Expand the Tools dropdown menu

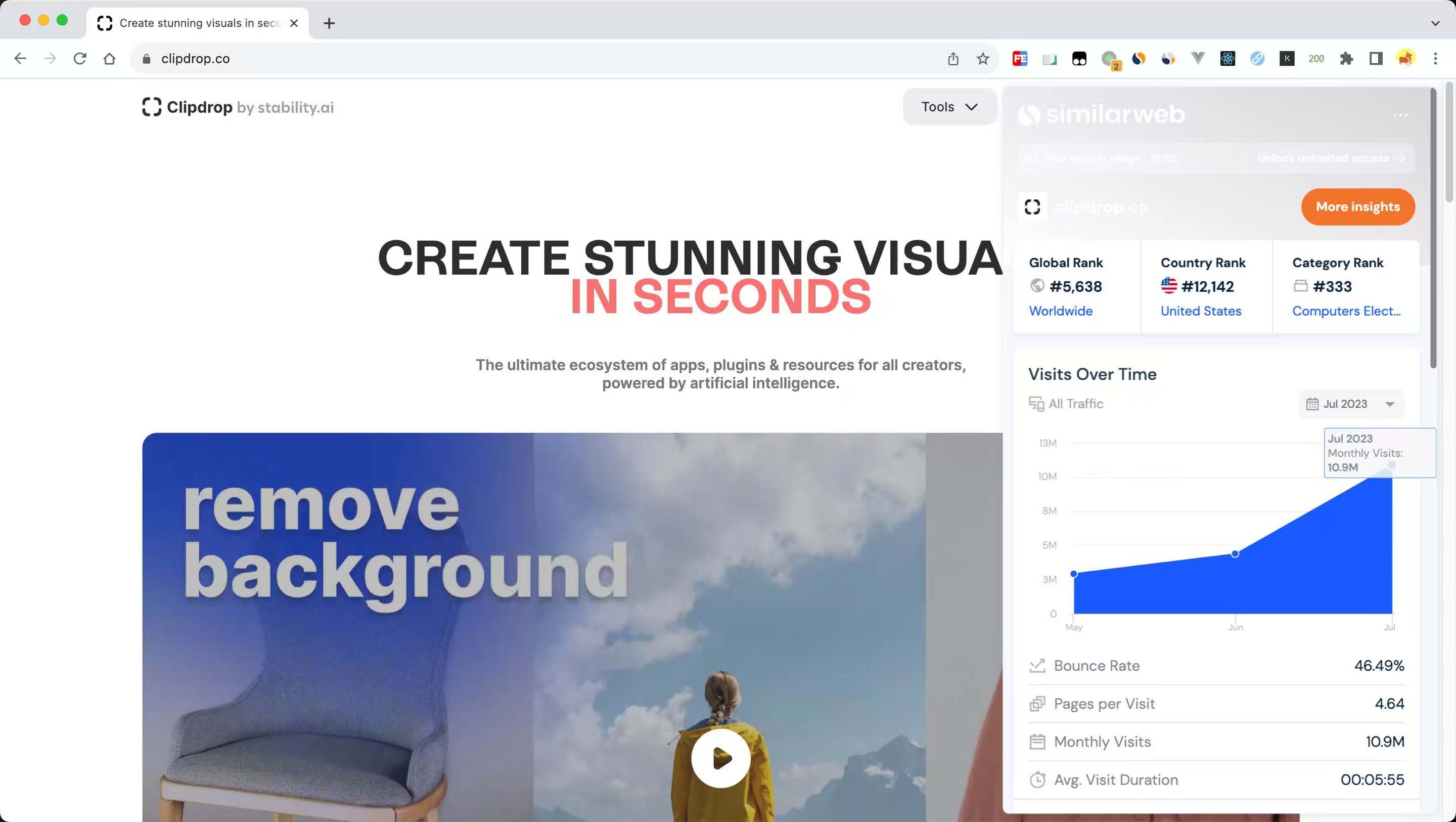[x=949, y=106]
